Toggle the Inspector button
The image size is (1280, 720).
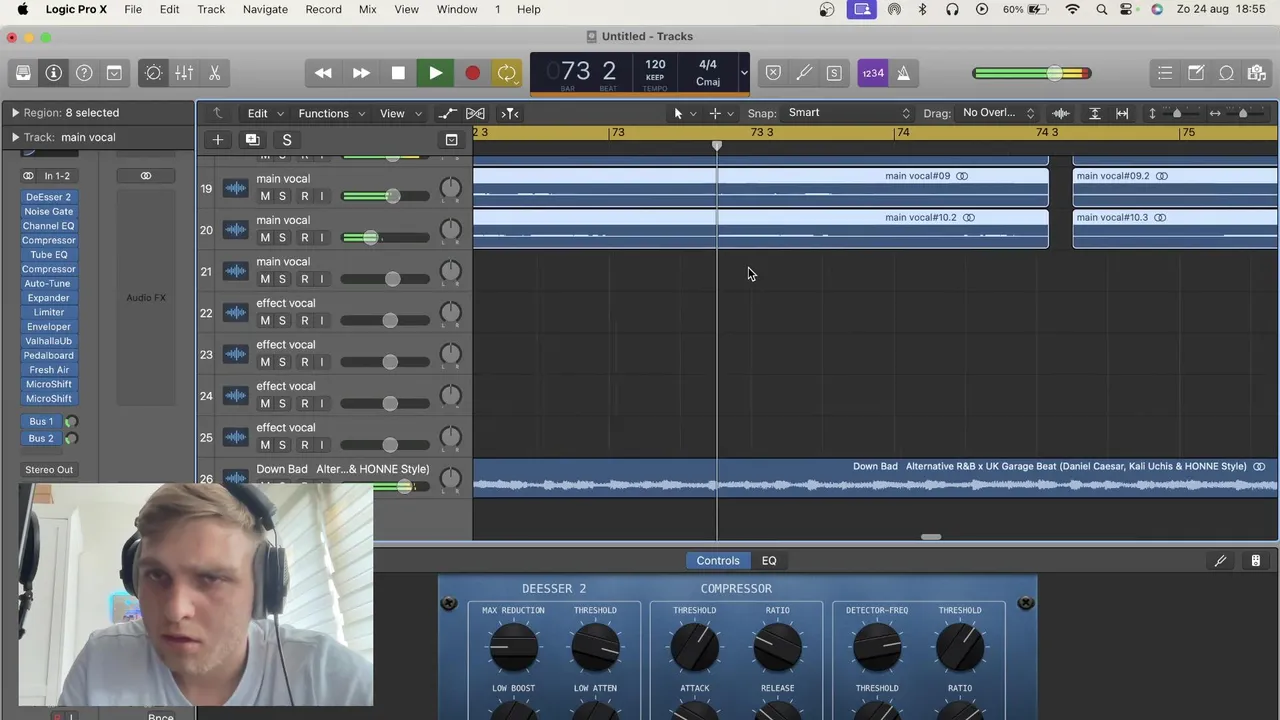54,73
